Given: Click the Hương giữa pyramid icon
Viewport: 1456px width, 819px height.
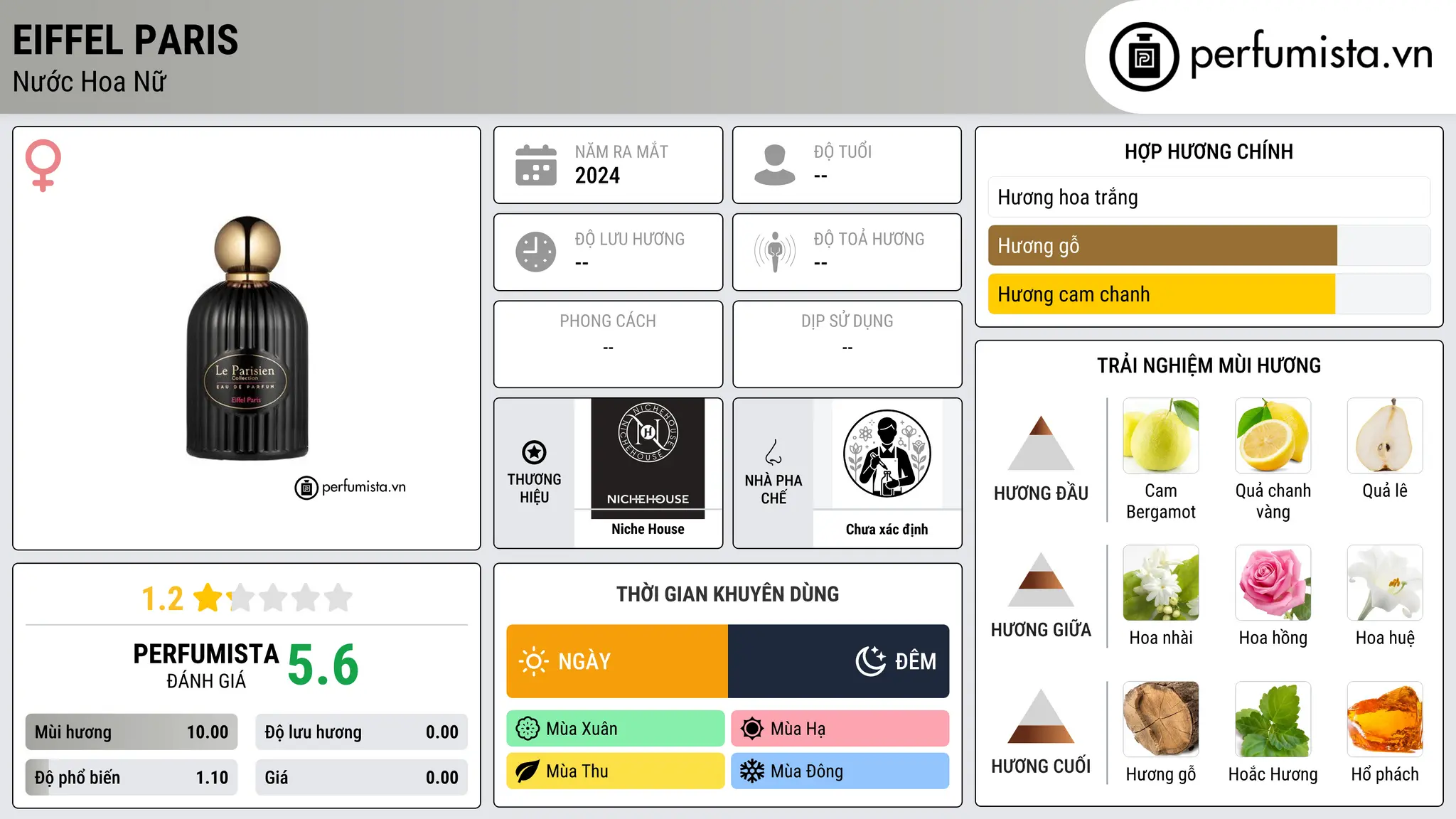Looking at the screenshot, I should point(1041,579).
